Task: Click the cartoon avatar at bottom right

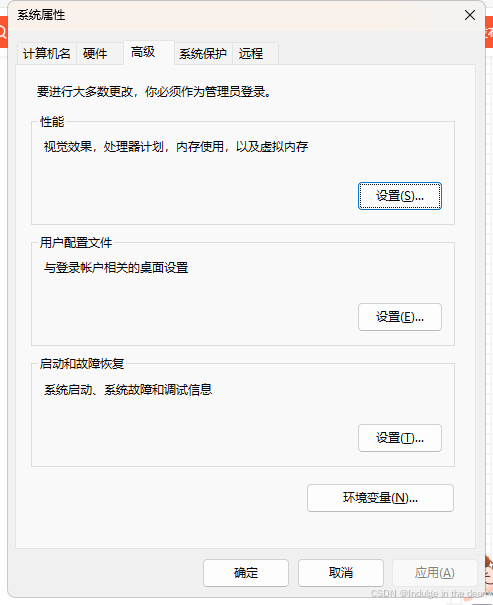Action: [x=488, y=574]
